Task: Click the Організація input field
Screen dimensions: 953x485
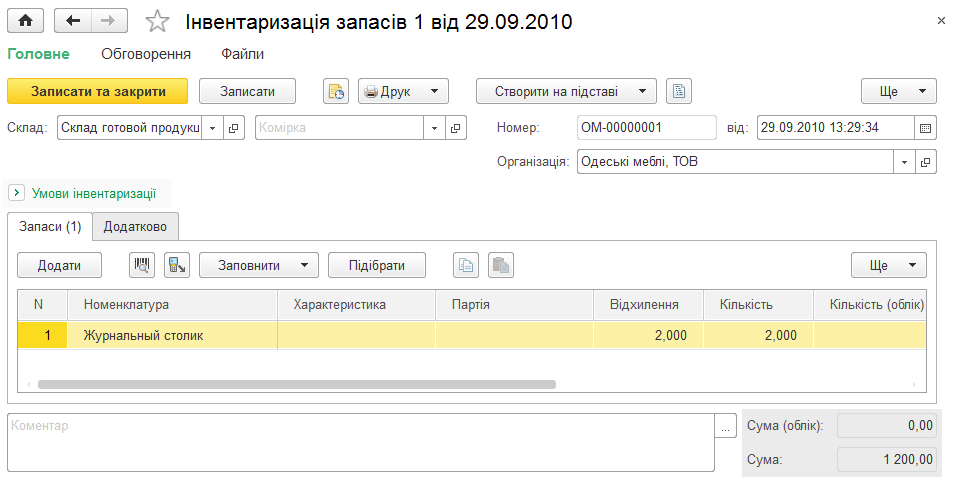Action: pyautogui.click(x=735, y=162)
